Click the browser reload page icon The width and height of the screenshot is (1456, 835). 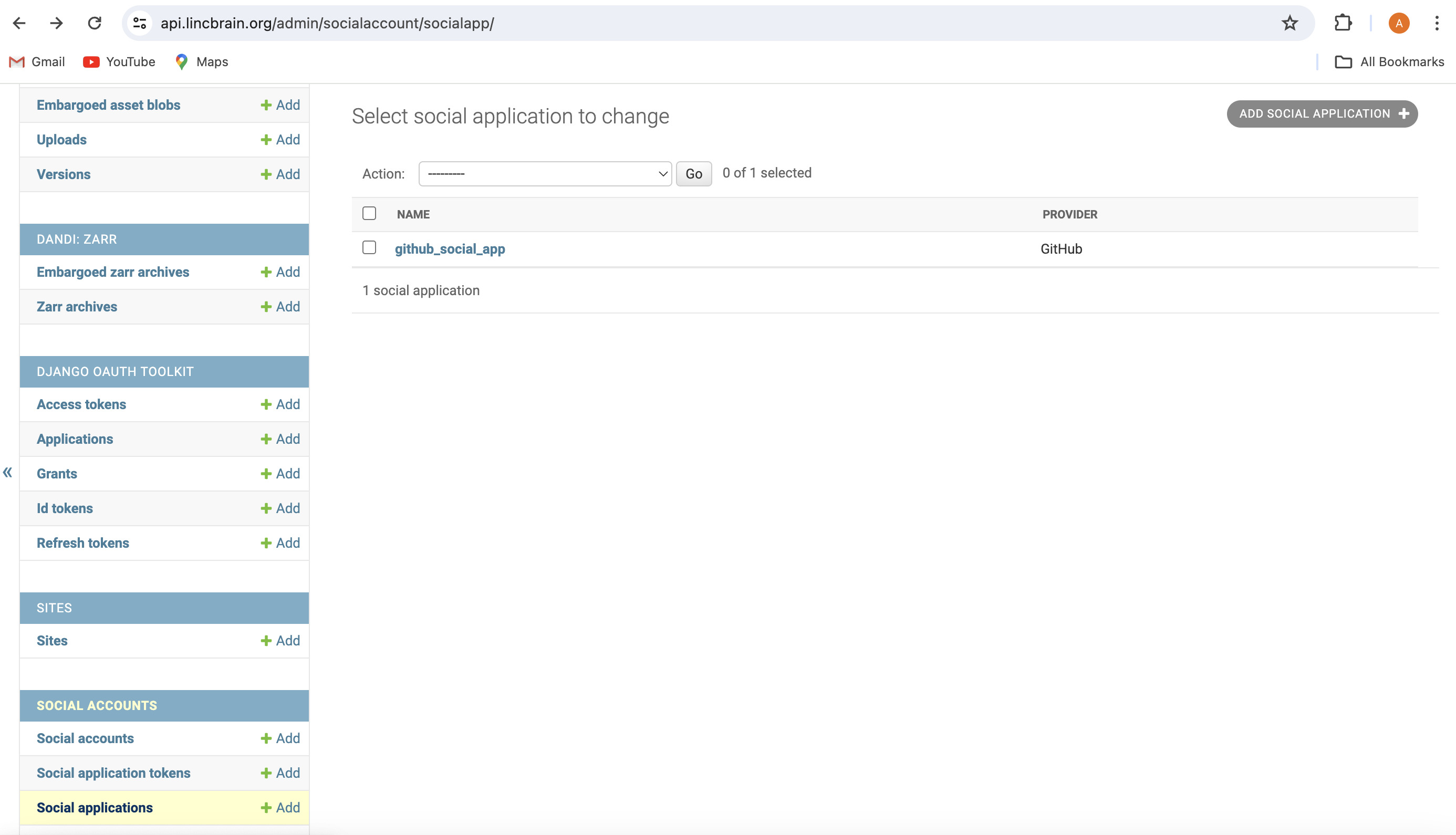(95, 23)
